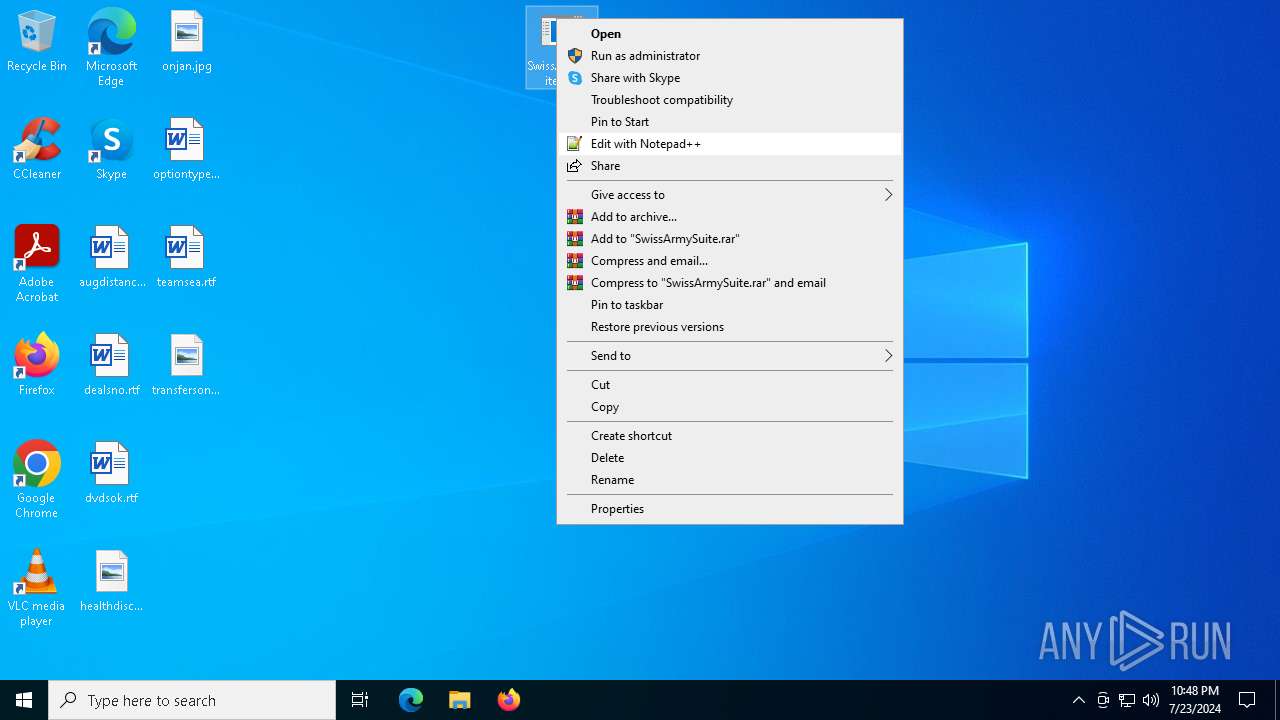Image resolution: width=1280 pixels, height=720 pixels.
Task: Open the volume control tray icon
Action: pos(1151,700)
